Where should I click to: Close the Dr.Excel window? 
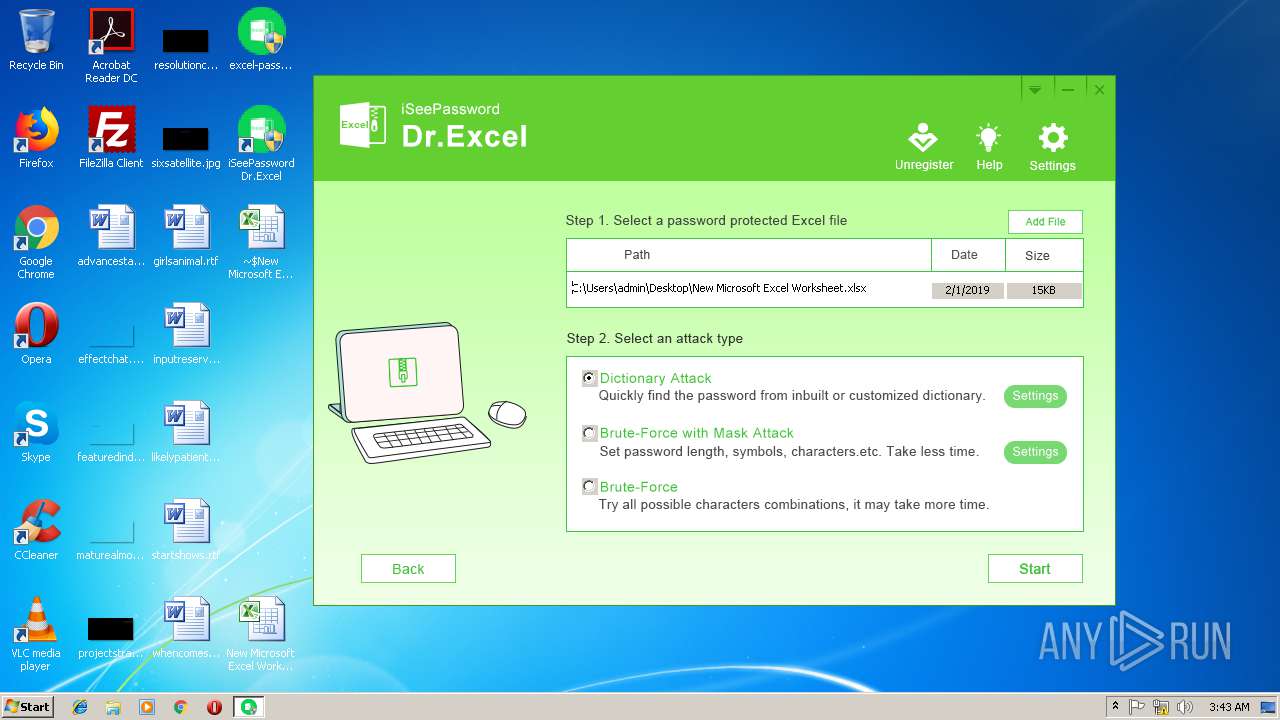(x=1099, y=90)
